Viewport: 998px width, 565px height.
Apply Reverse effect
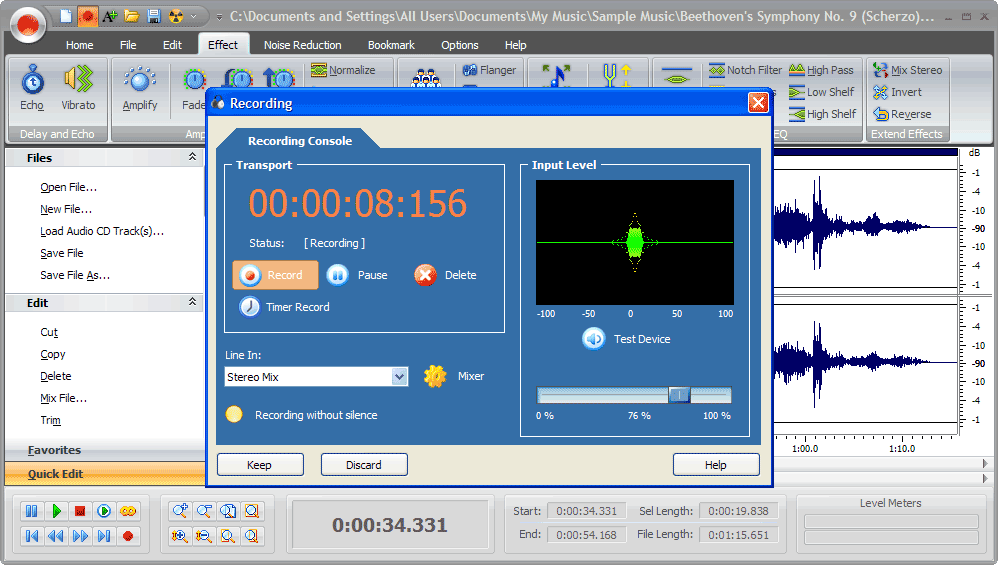(x=902, y=115)
